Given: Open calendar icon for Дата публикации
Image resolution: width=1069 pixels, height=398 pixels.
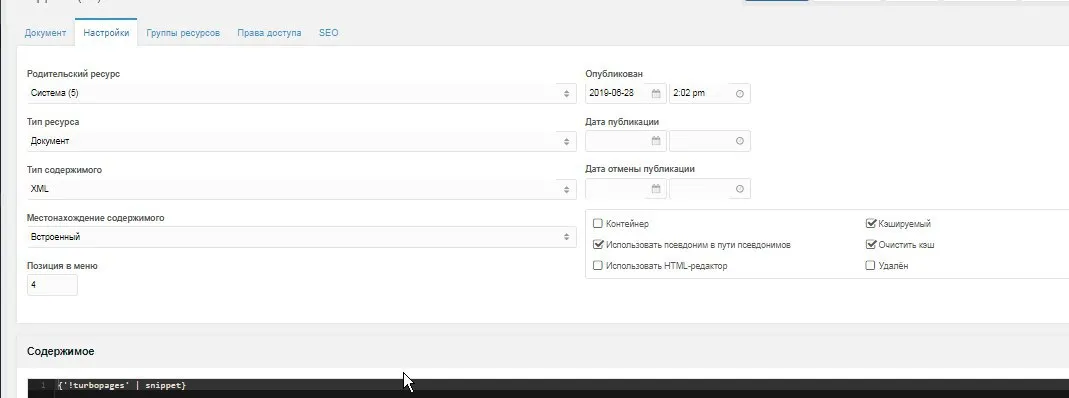Looking at the screenshot, I should 656,141.
